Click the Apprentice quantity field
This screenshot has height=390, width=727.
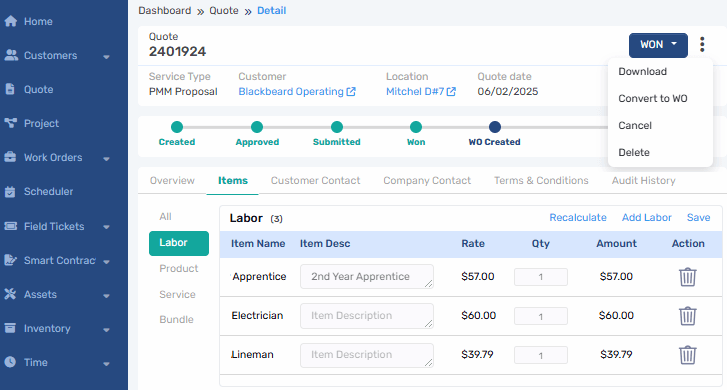click(x=541, y=277)
